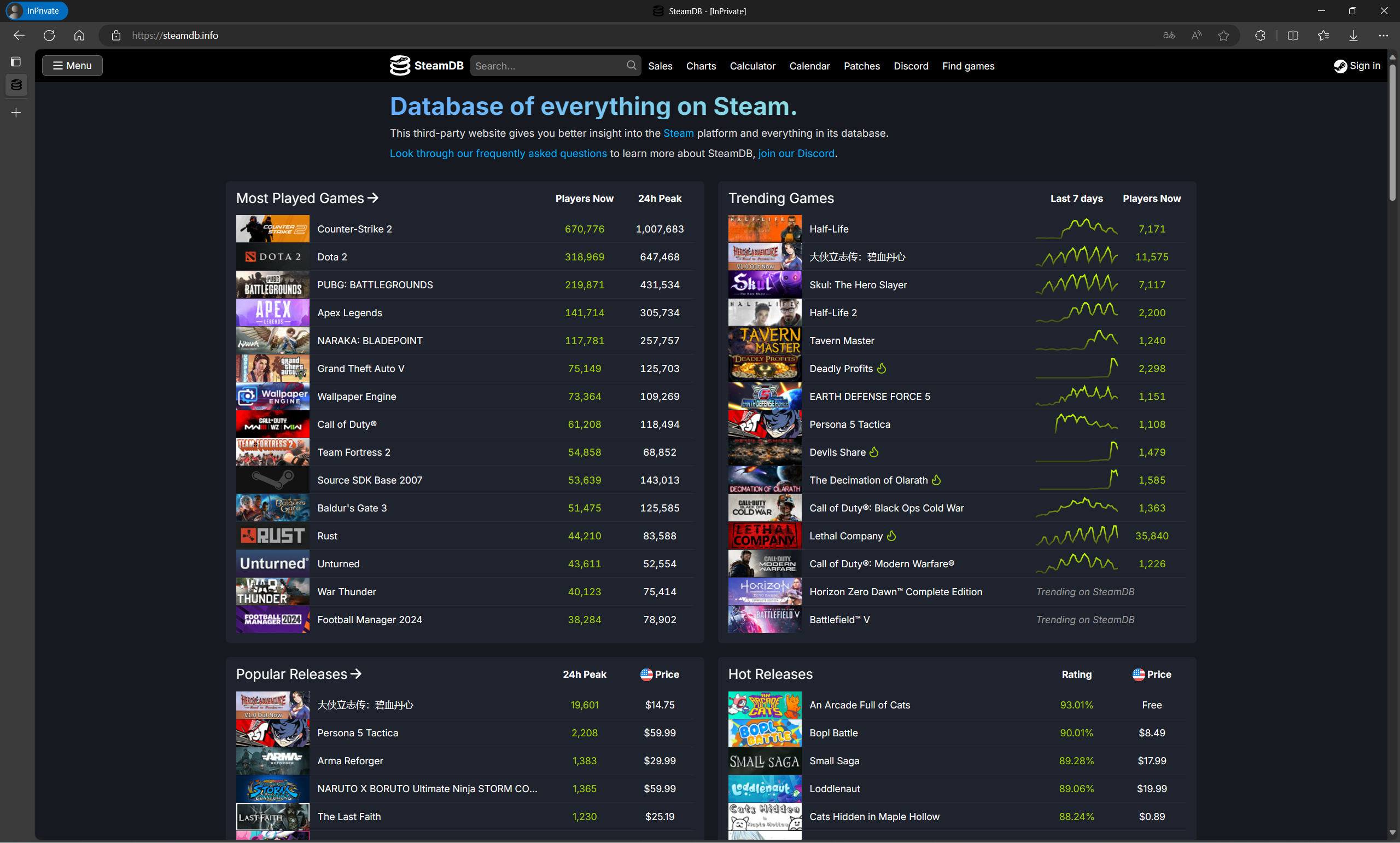This screenshot has width=1400, height=843.
Task: Open Cats Hidden in Maple Hollow
Action: pyautogui.click(x=874, y=816)
